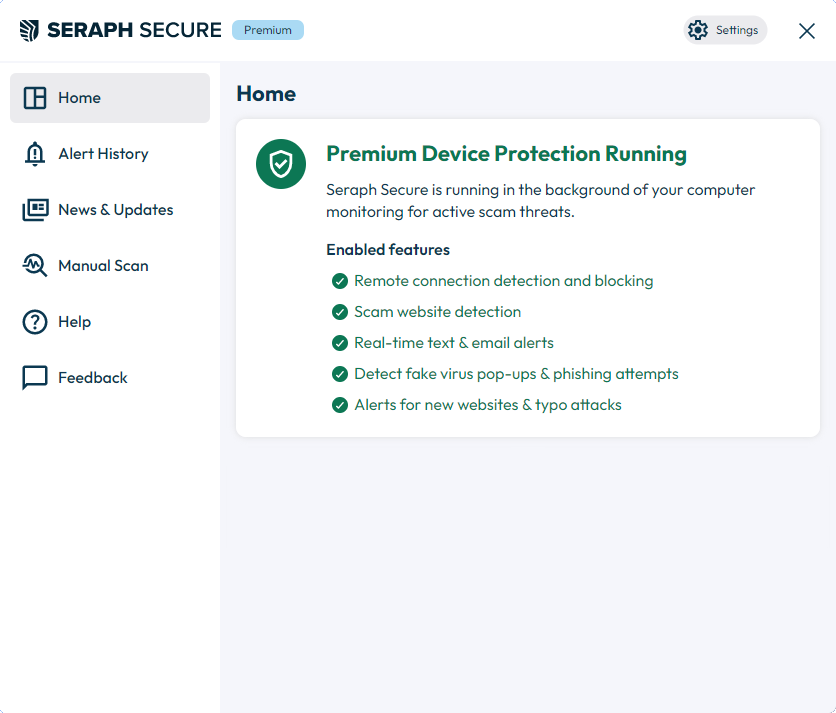Click checkmark beside Remote connection detection
The image size is (836, 713).
click(340, 281)
